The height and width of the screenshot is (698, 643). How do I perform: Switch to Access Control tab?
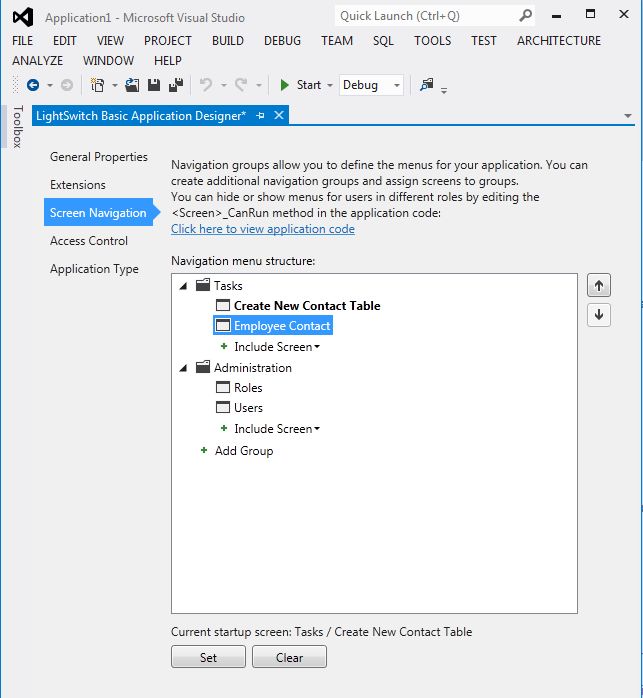coord(89,241)
